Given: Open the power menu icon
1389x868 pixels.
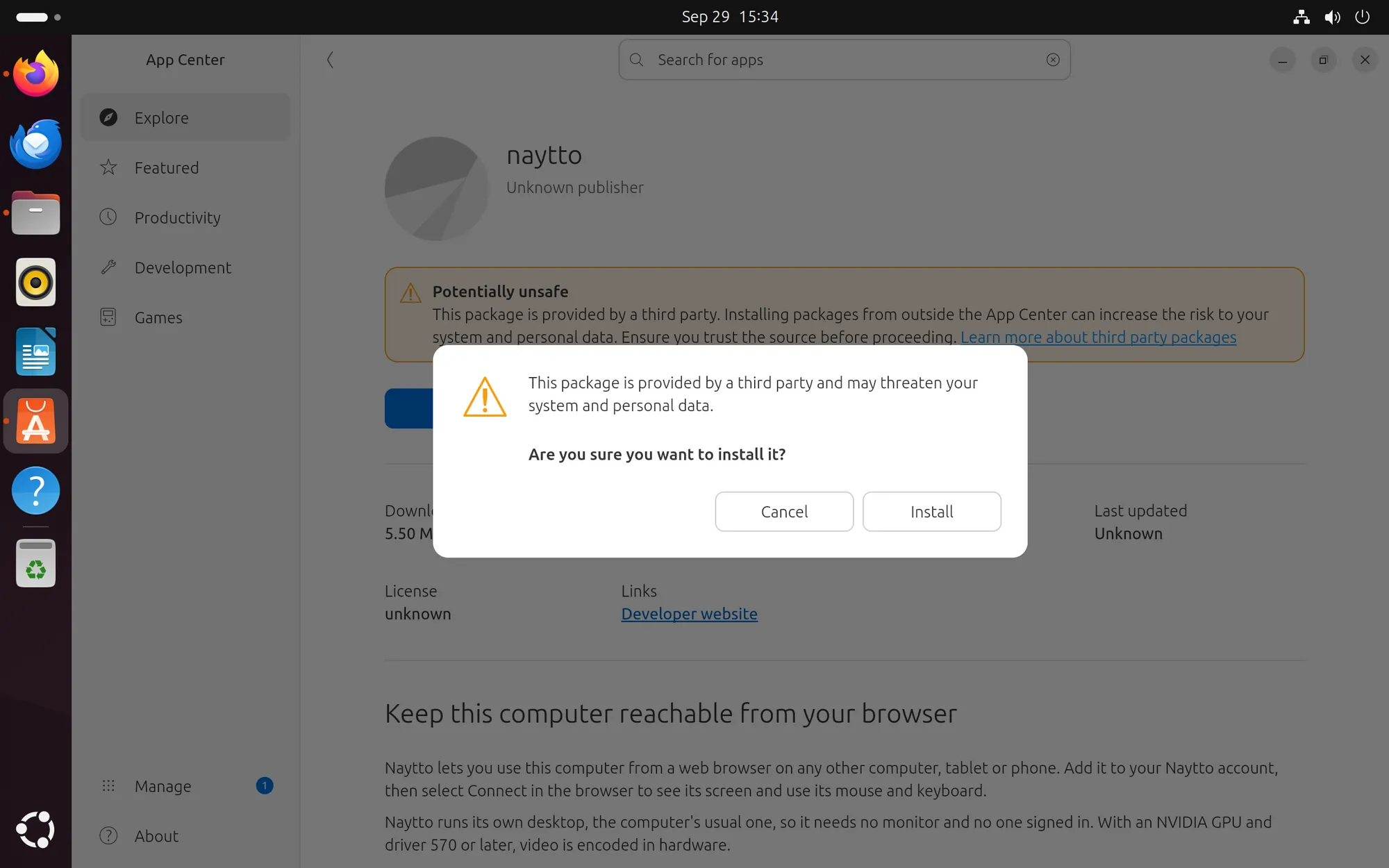Looking at the screenshot, I should pos(1363,17).
